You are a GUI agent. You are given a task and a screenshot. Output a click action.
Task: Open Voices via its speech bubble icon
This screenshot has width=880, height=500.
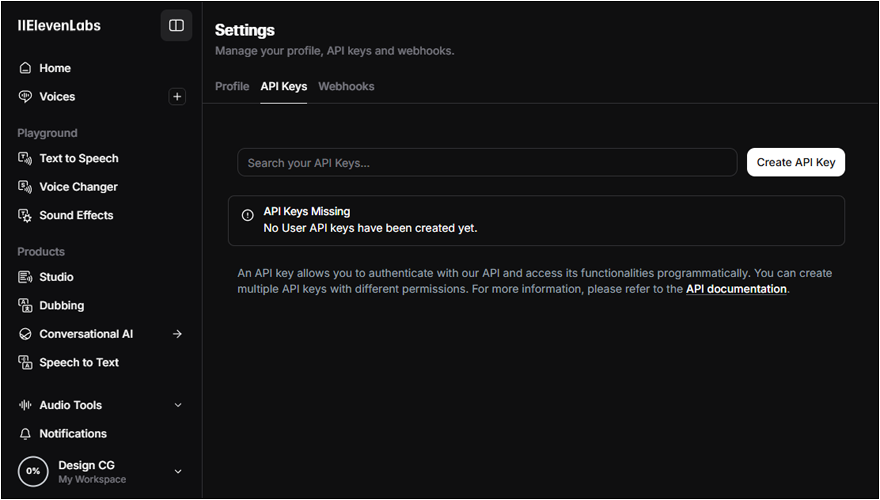click(25, 97)
